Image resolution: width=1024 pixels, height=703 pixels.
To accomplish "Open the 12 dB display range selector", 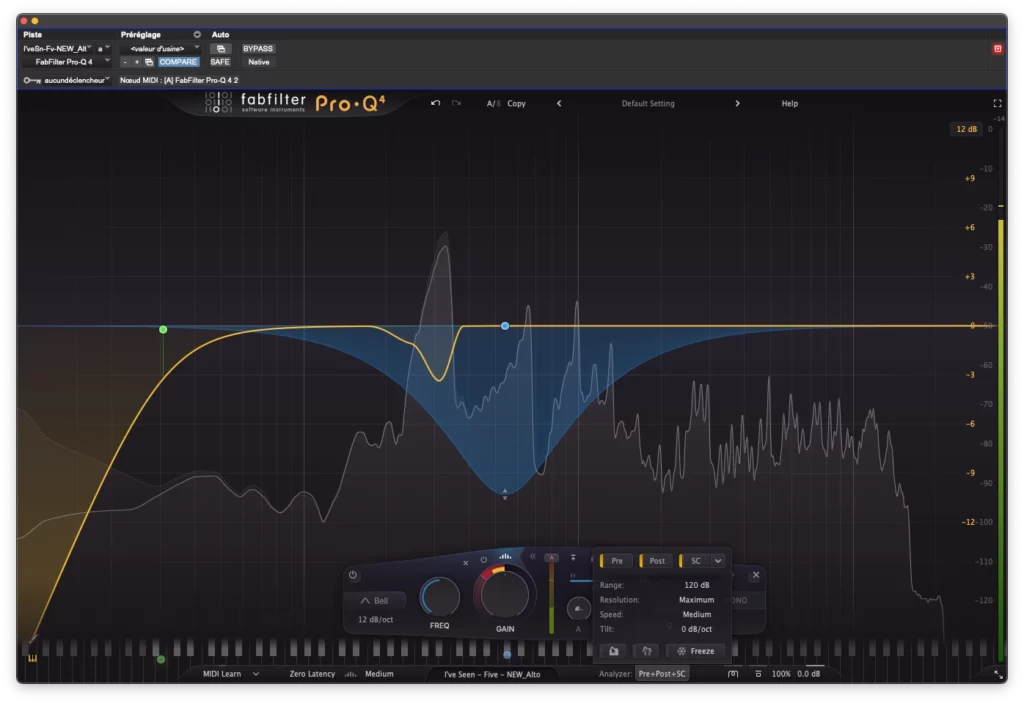I will (966, 129).
